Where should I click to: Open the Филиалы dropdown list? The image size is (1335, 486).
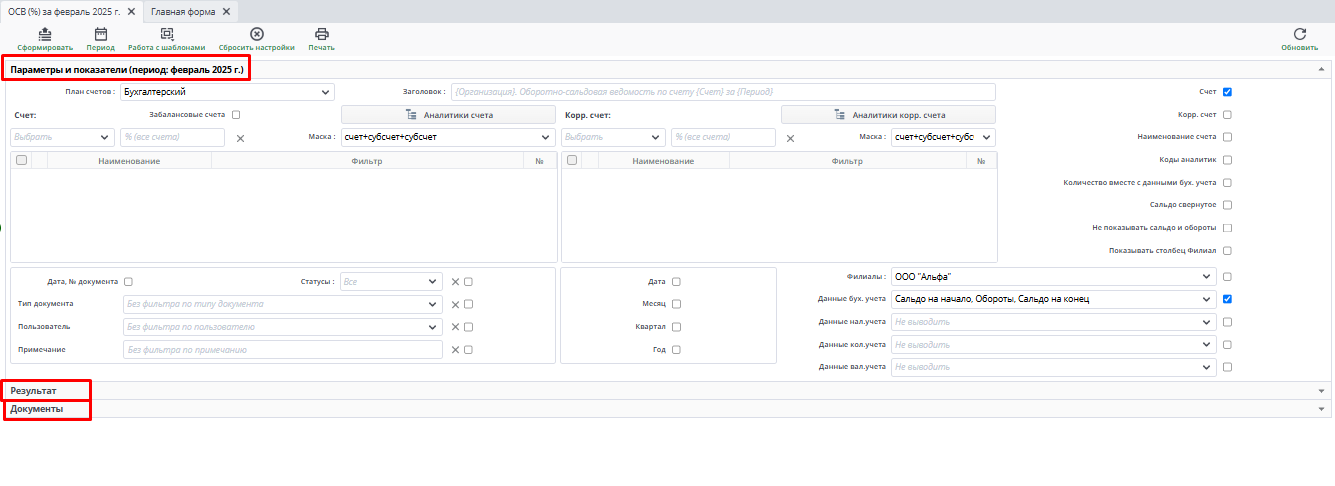(x=1052, y=277)
